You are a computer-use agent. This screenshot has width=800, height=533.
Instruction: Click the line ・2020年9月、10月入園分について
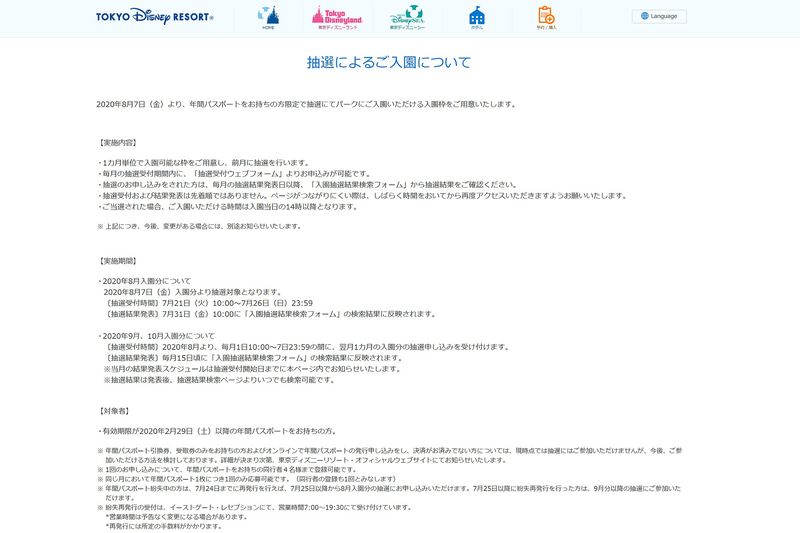tap(156, 336)
